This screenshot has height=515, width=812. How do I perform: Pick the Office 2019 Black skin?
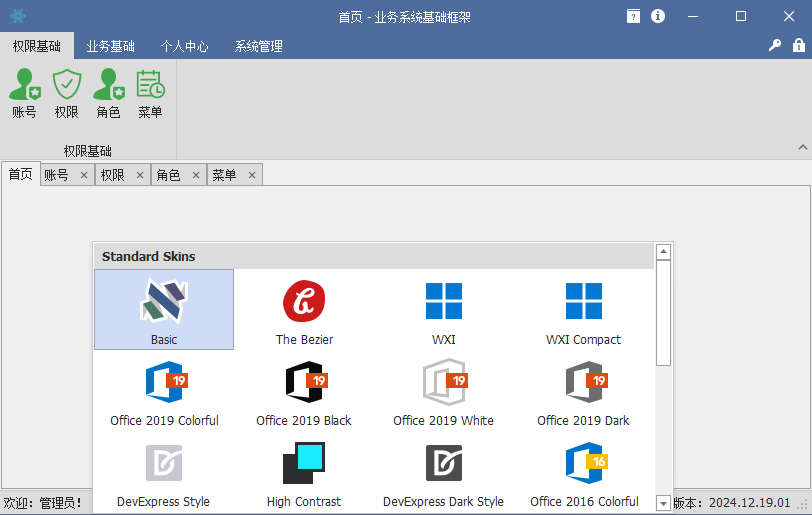(304, 391)
